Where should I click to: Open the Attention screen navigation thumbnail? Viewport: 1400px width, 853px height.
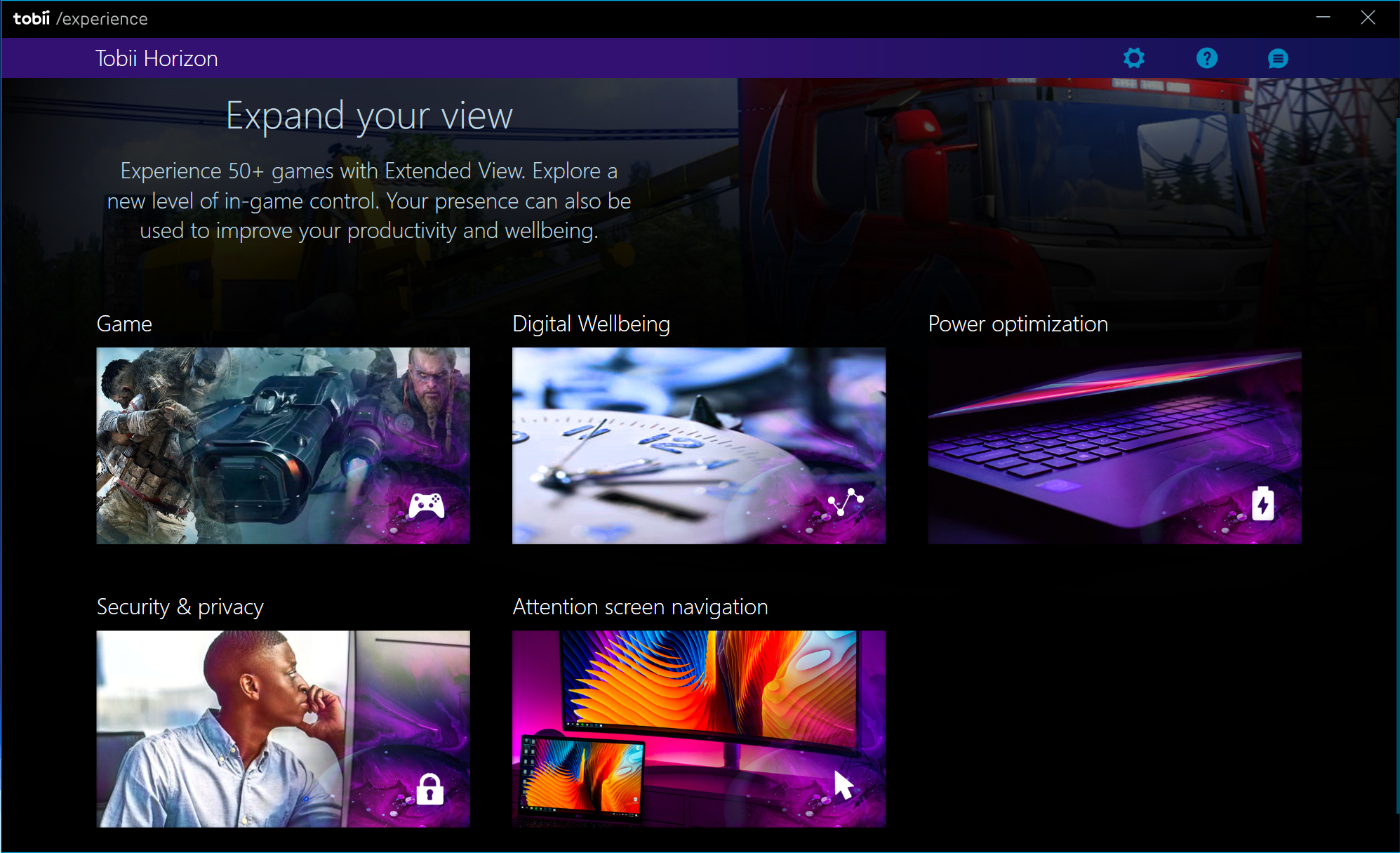[698, 728]
